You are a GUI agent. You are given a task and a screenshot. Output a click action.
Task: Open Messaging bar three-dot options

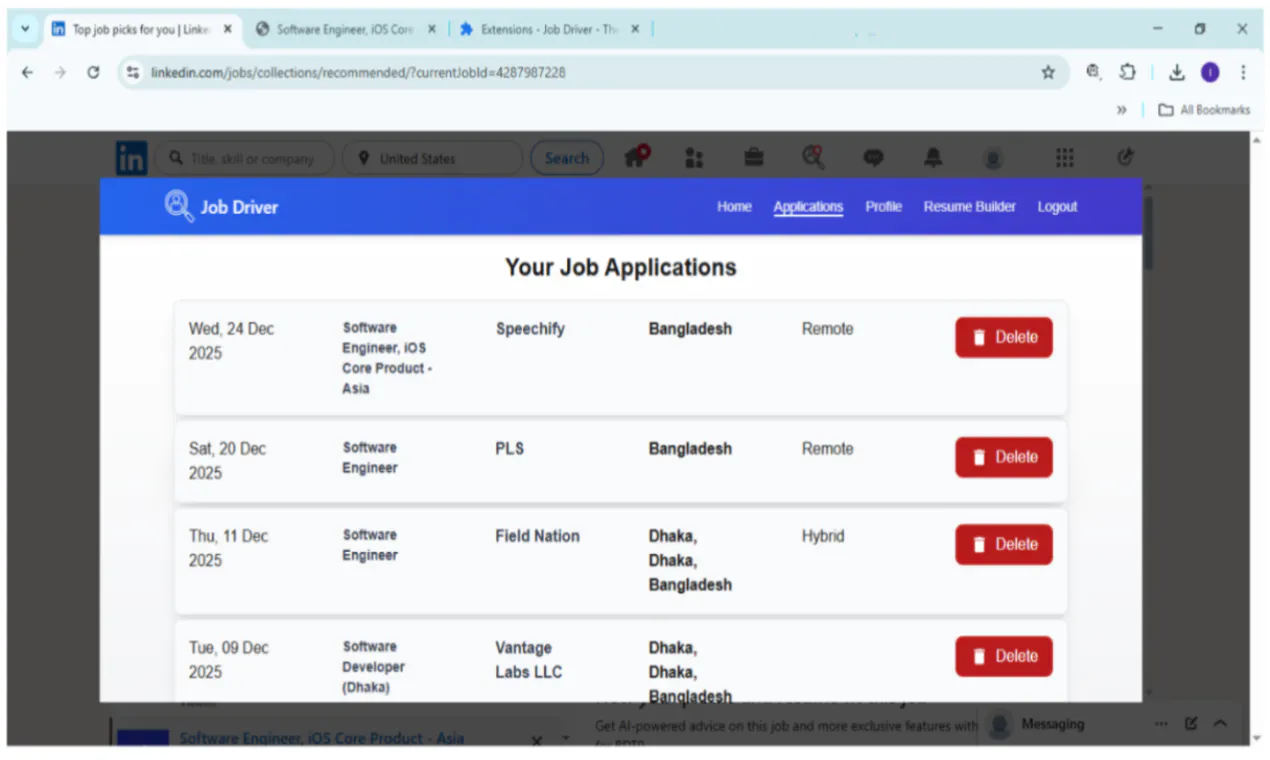tap(1161, 723)
